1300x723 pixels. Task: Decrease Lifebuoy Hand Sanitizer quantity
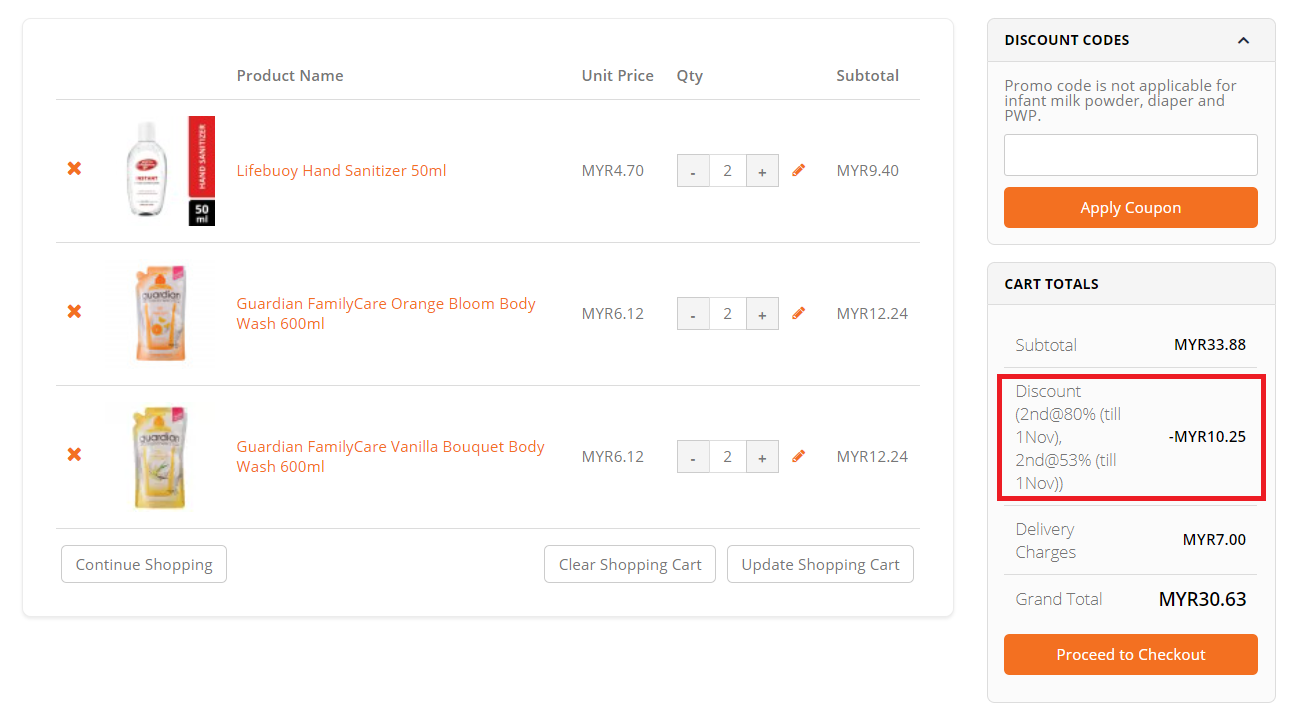[693, 171]
